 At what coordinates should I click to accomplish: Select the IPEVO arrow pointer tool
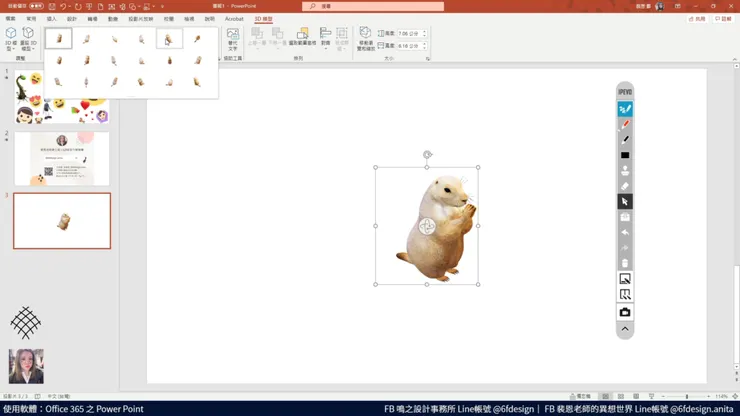pos(625,202)
